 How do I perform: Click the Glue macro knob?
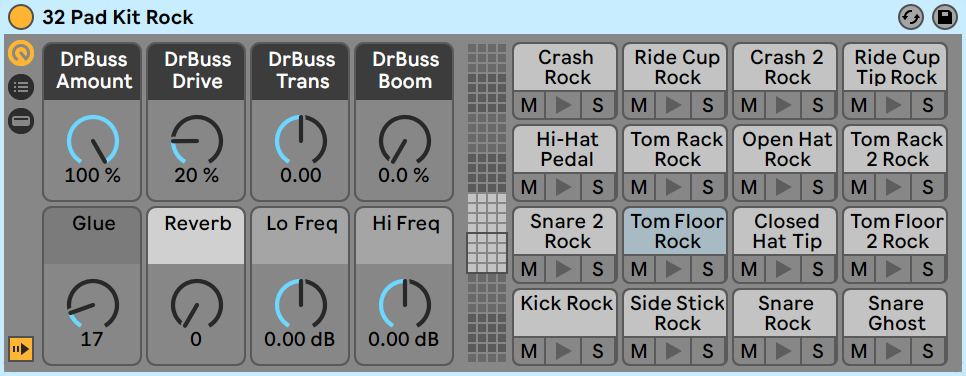pos(92,304)
